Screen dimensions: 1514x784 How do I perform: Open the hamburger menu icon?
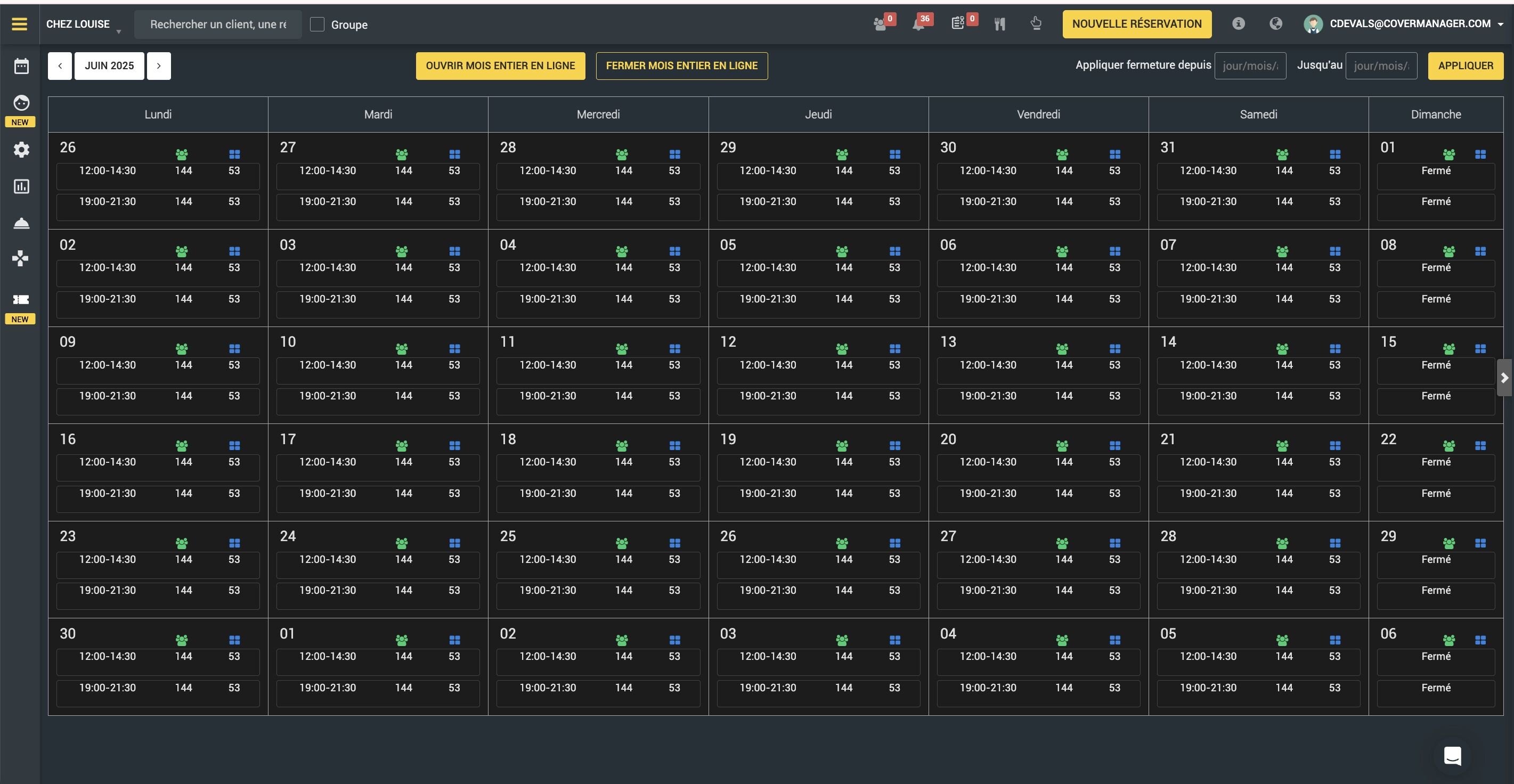[19, 24]
